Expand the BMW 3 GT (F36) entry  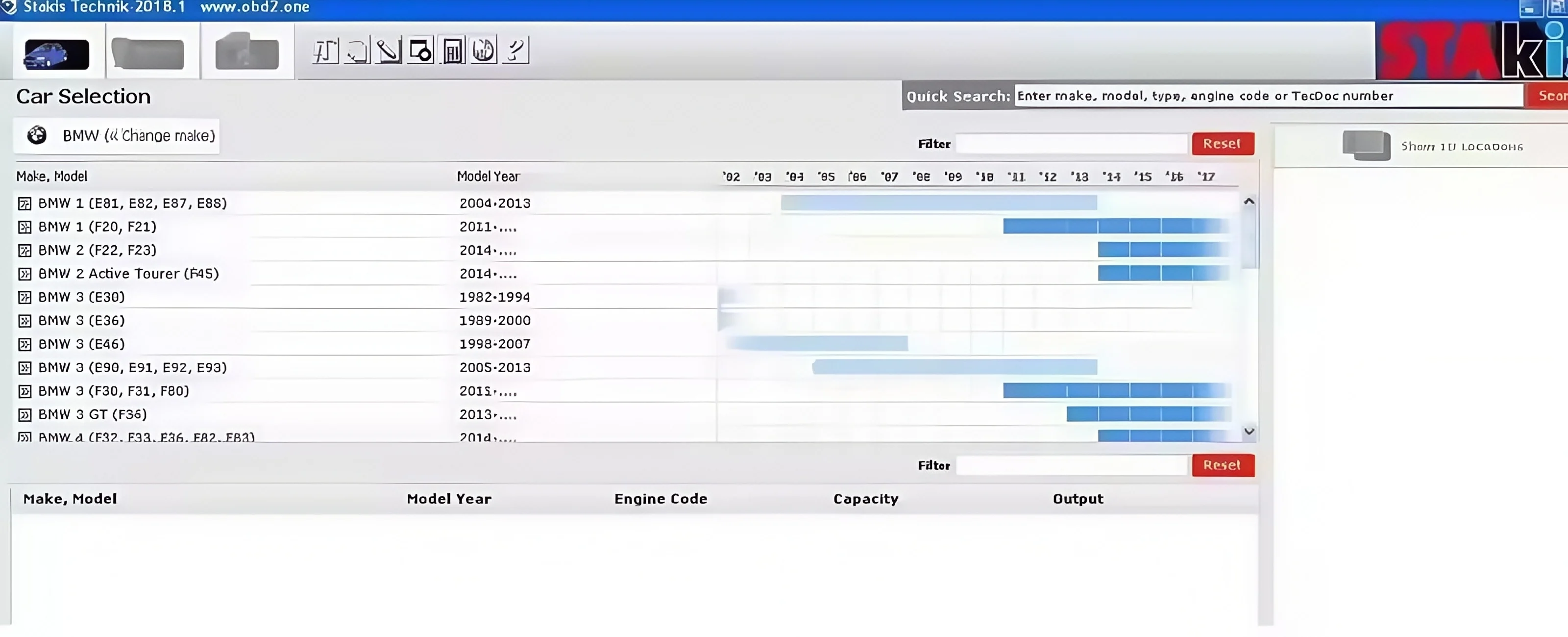[x=24, y=415]
